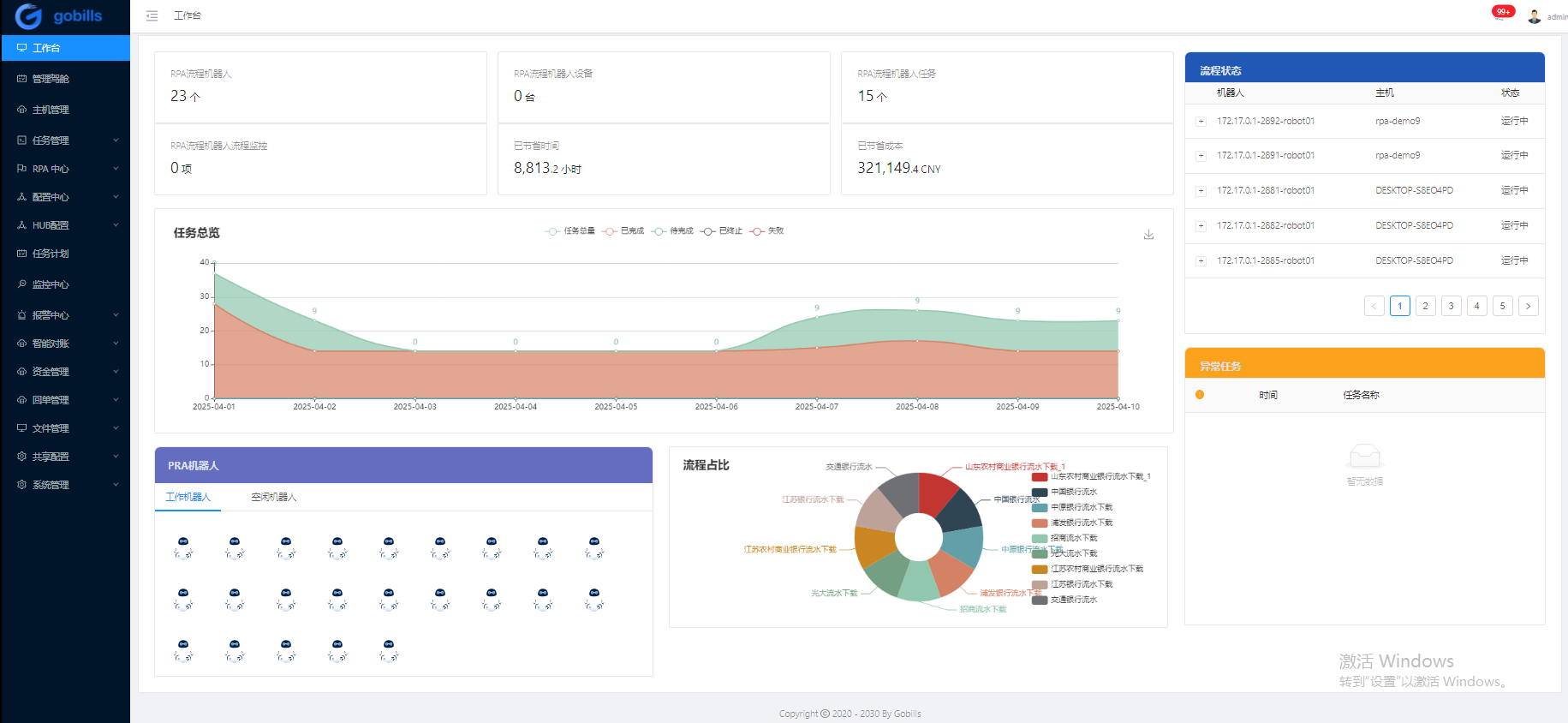Click red 山东农村商业银行流水下载_1 legend swatch
The height and width of the screenshot is (723, 1568).
coord(1040,477)
